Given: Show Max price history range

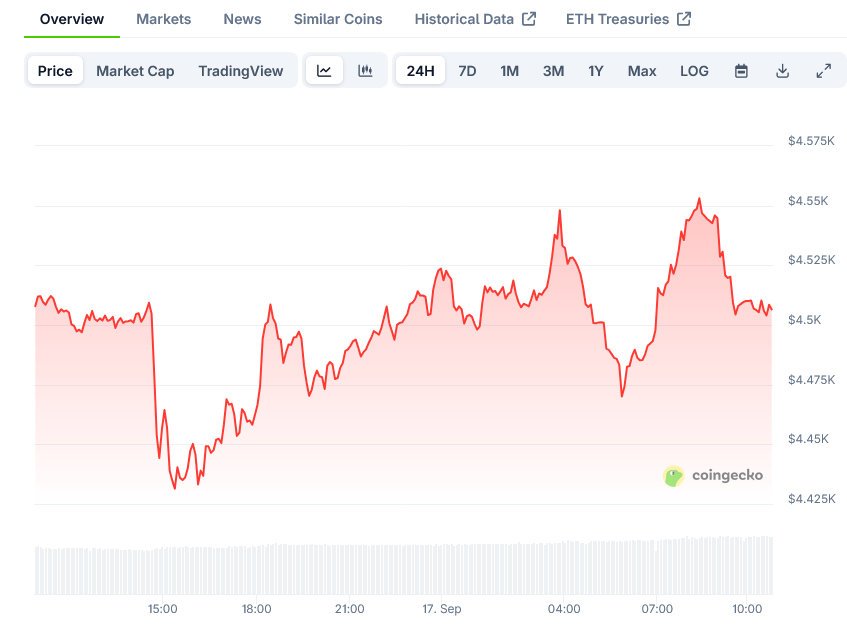Looking at the screenshot, I should (x=642, y=71).
